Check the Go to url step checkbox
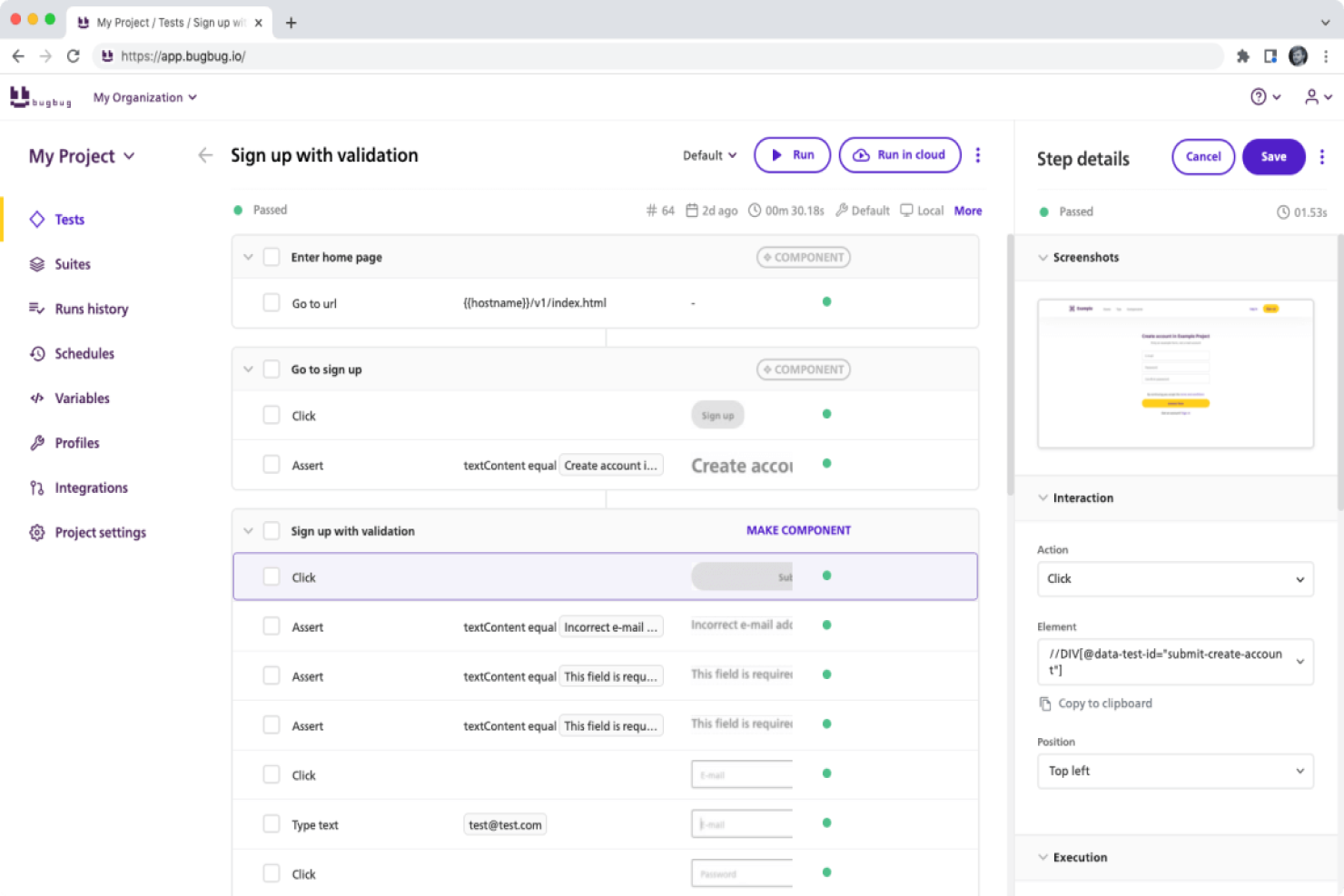This screenshot has height=896, width=1344. [272, 302]
